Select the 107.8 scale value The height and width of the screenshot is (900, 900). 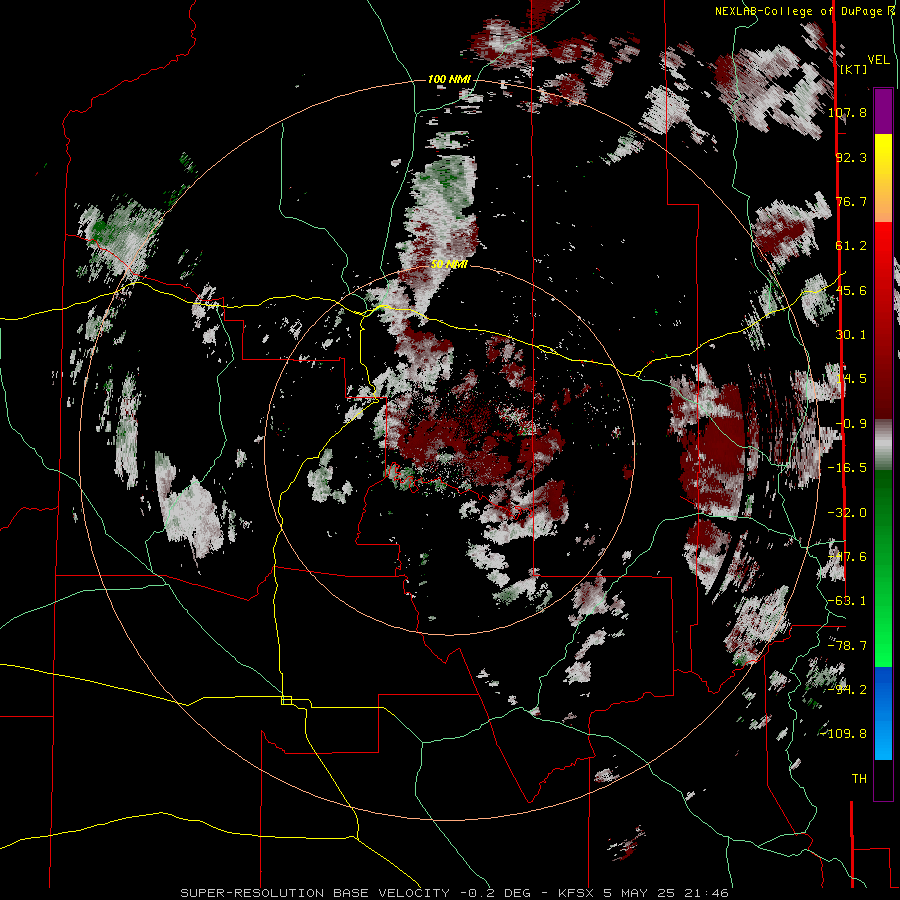(847, 112)
